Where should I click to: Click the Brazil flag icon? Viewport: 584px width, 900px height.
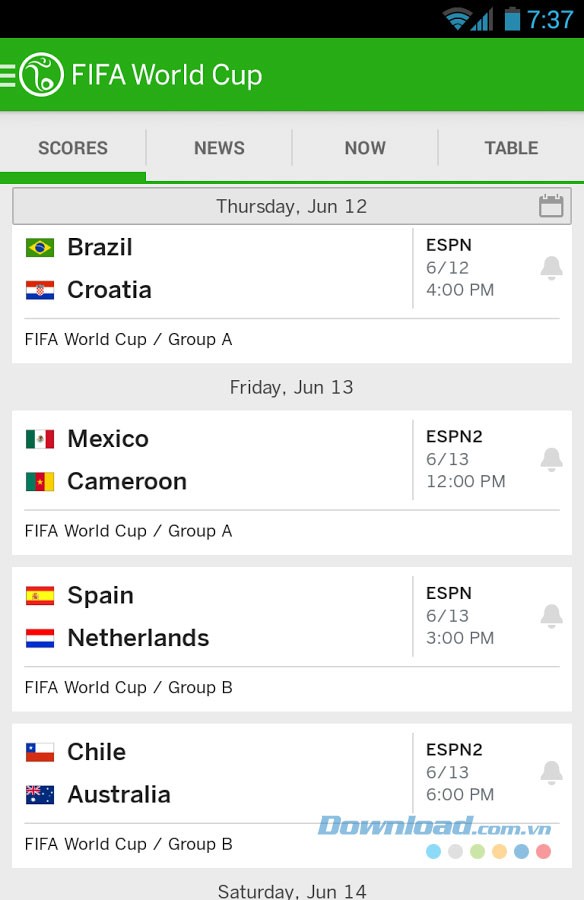pyautogui.click(x=38, y=247)
